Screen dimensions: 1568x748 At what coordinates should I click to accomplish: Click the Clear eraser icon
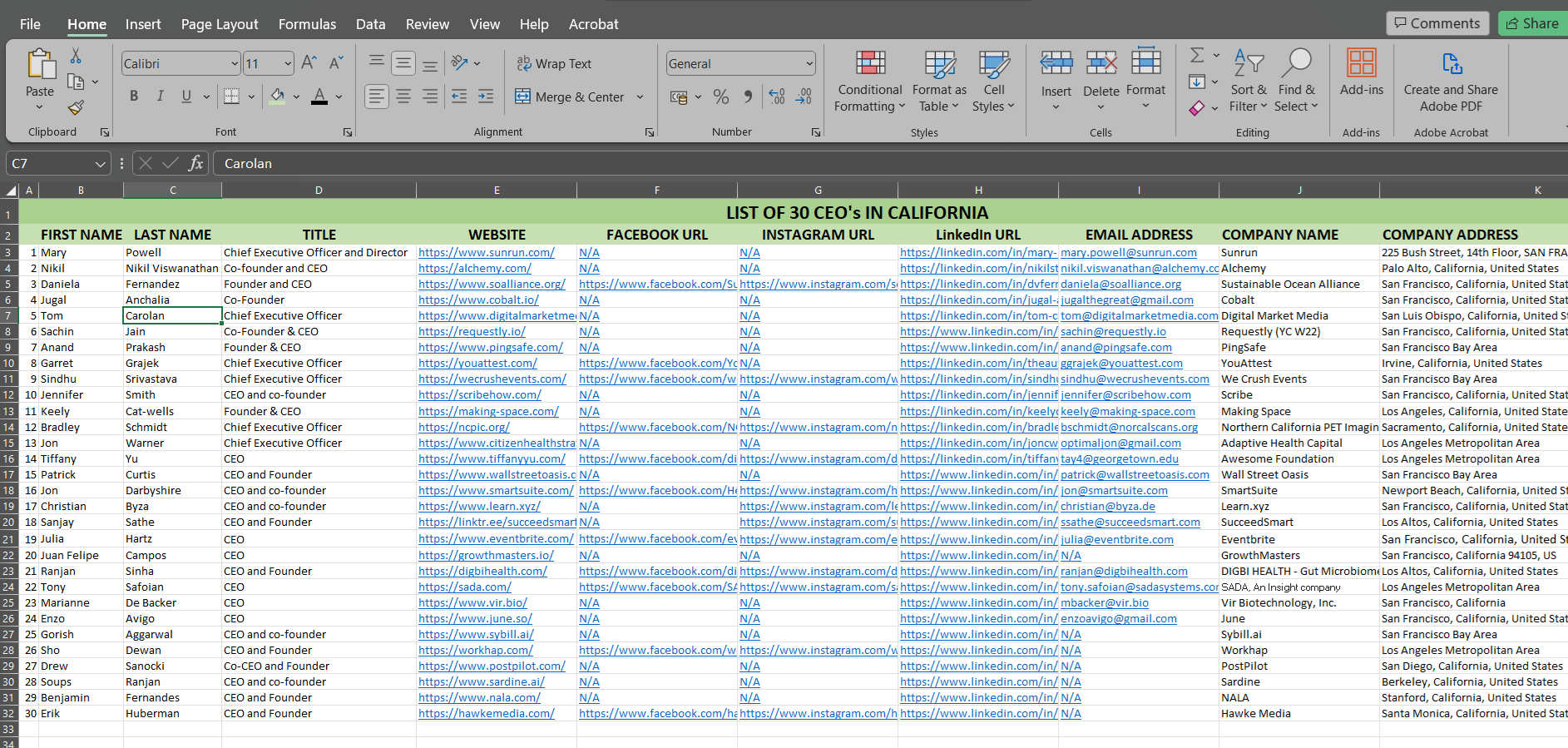[1197, 107]
